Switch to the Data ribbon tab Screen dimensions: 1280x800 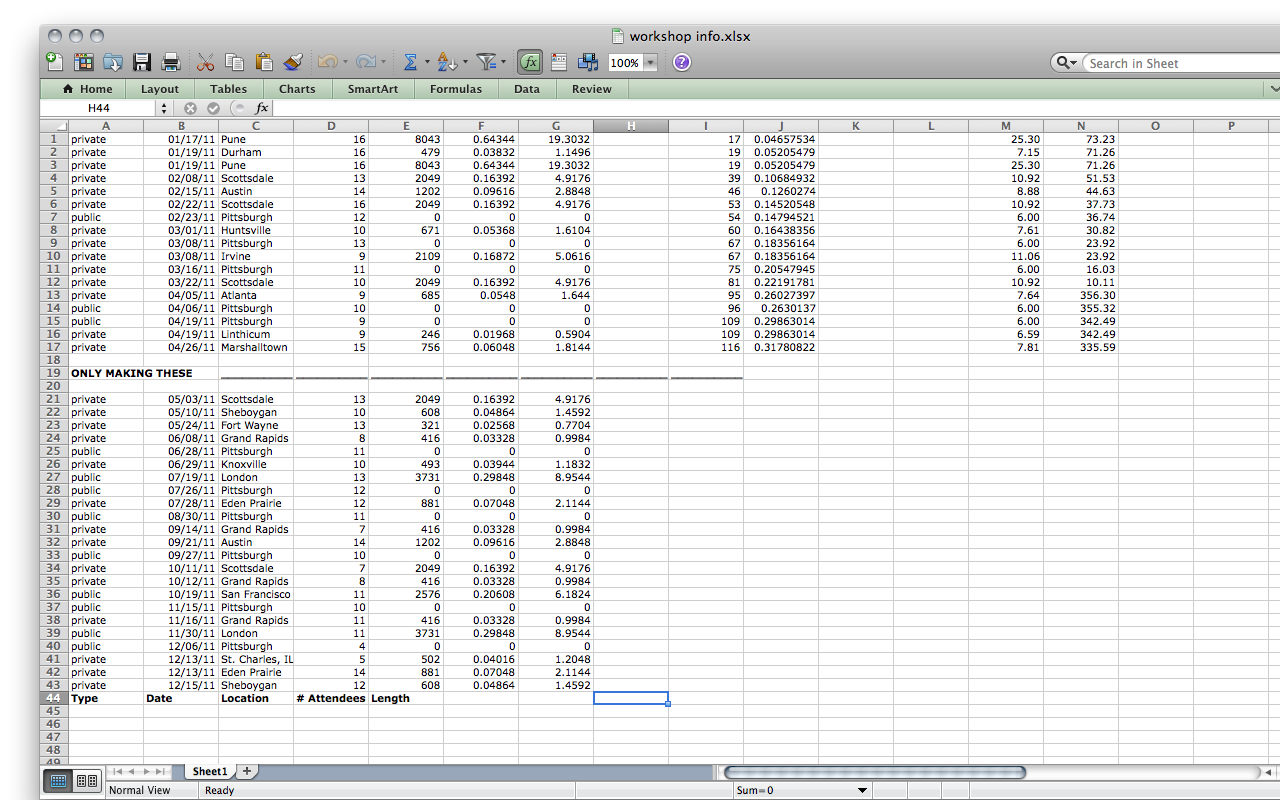pos(527,89)
